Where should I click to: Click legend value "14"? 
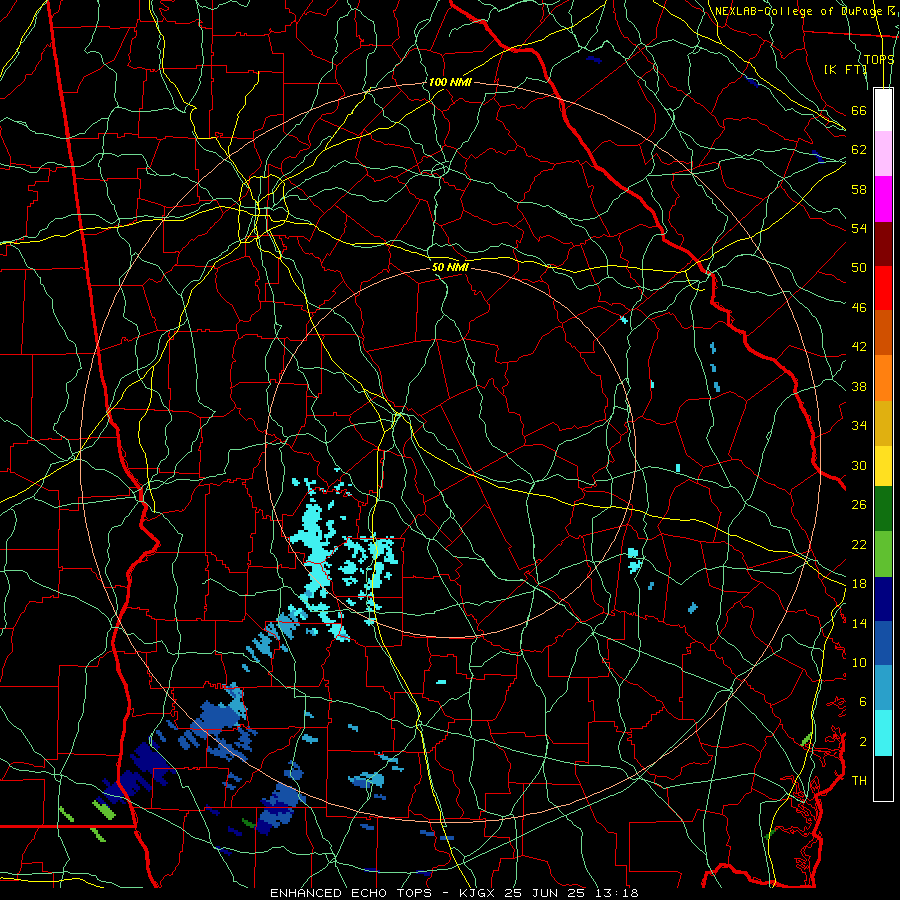(859, 623)
